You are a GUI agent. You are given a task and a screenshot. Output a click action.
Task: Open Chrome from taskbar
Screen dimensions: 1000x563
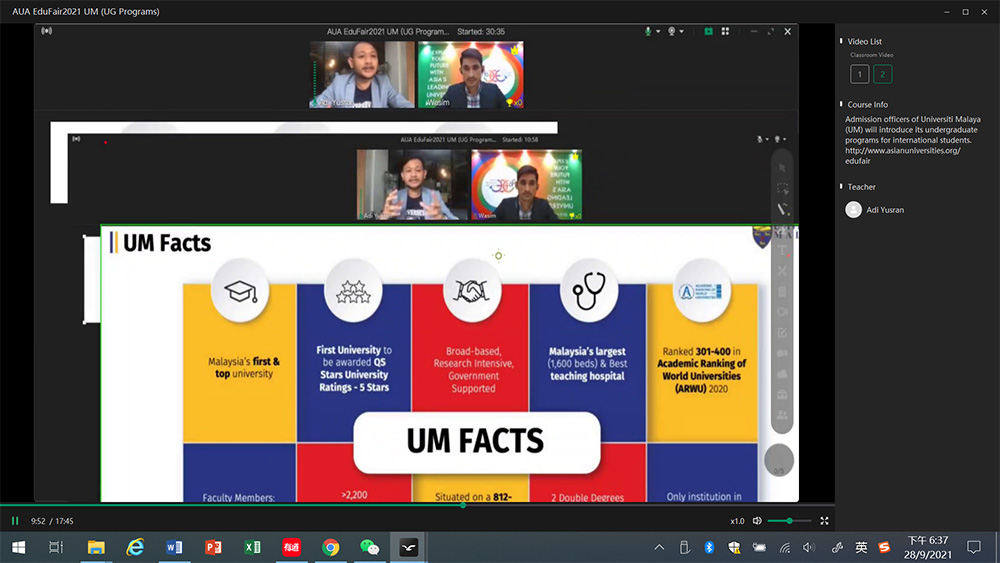[x=330, y=547]
